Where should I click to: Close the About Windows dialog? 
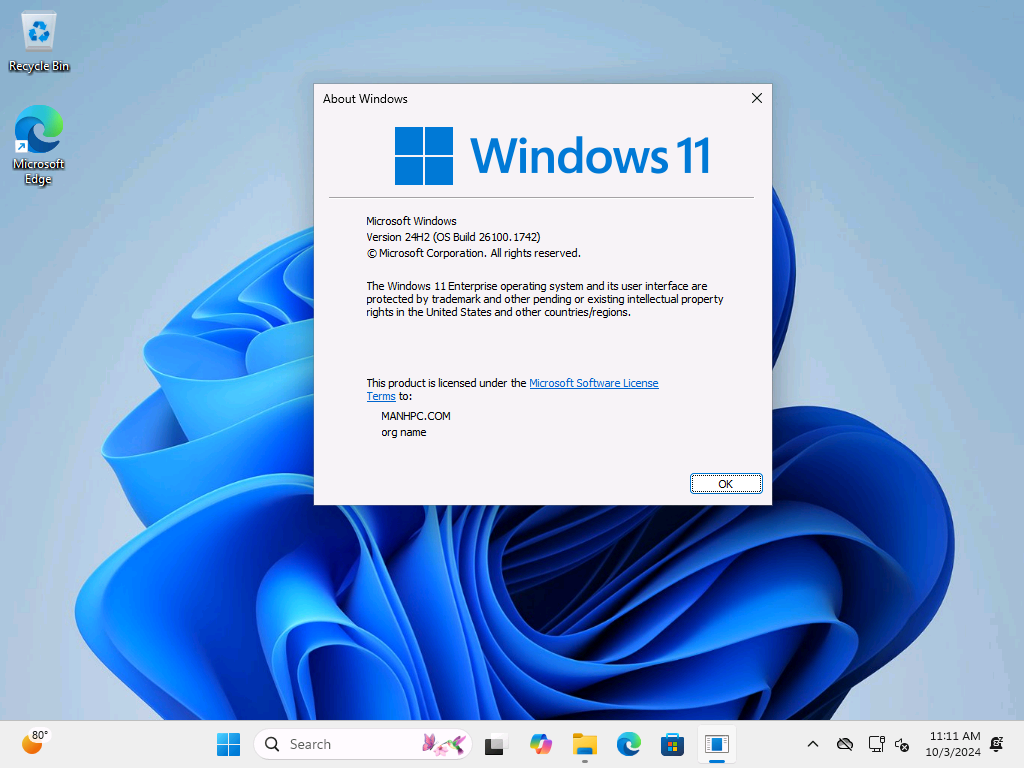(756, 98)
